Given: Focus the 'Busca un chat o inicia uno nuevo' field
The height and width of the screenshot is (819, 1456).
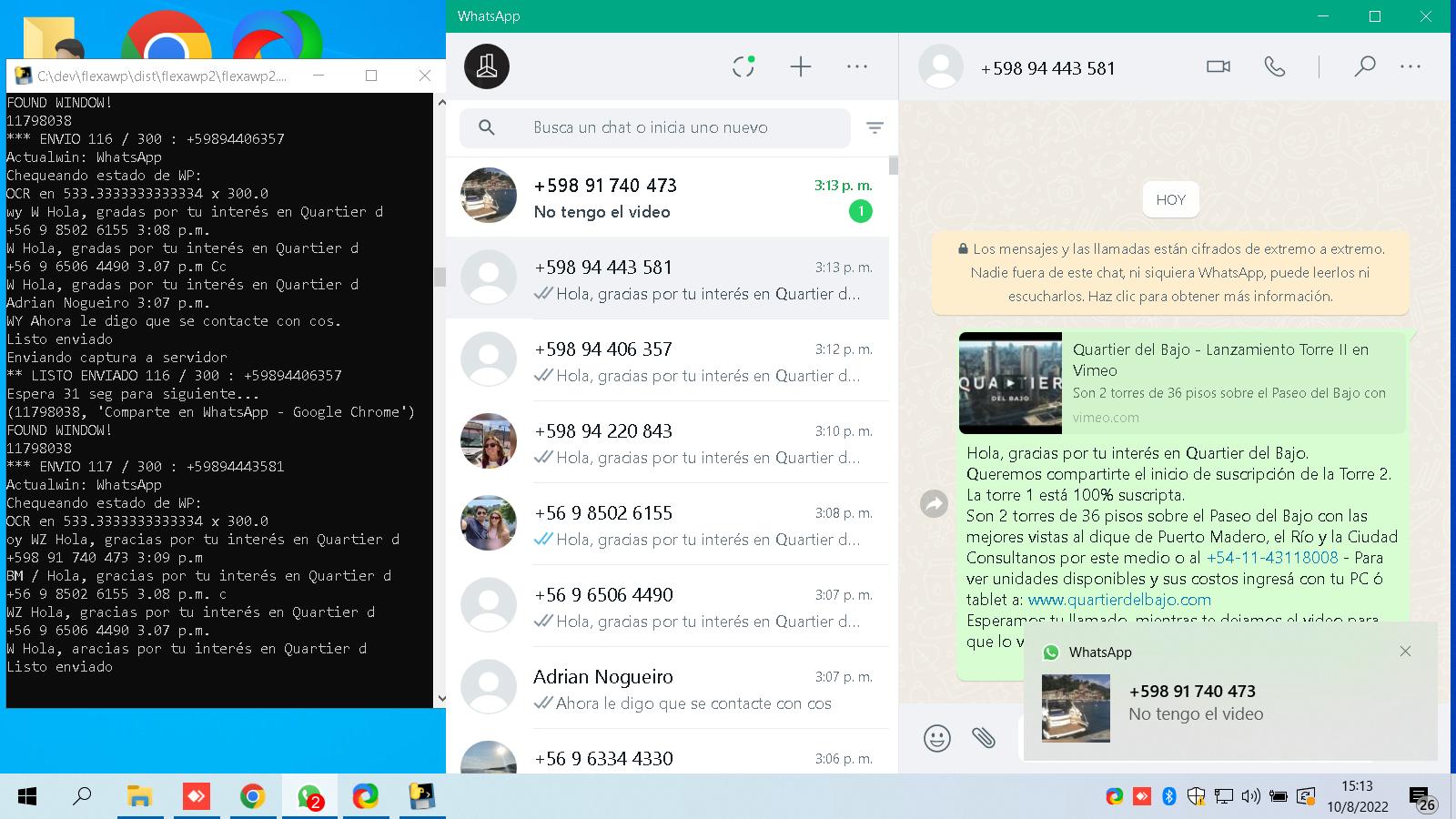Looking at the screenshot, I should (655, 127).
